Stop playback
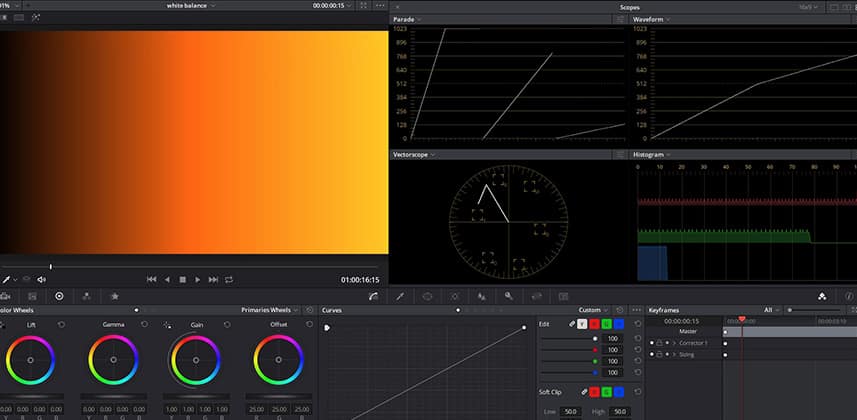857x420 pixels. 183,279
